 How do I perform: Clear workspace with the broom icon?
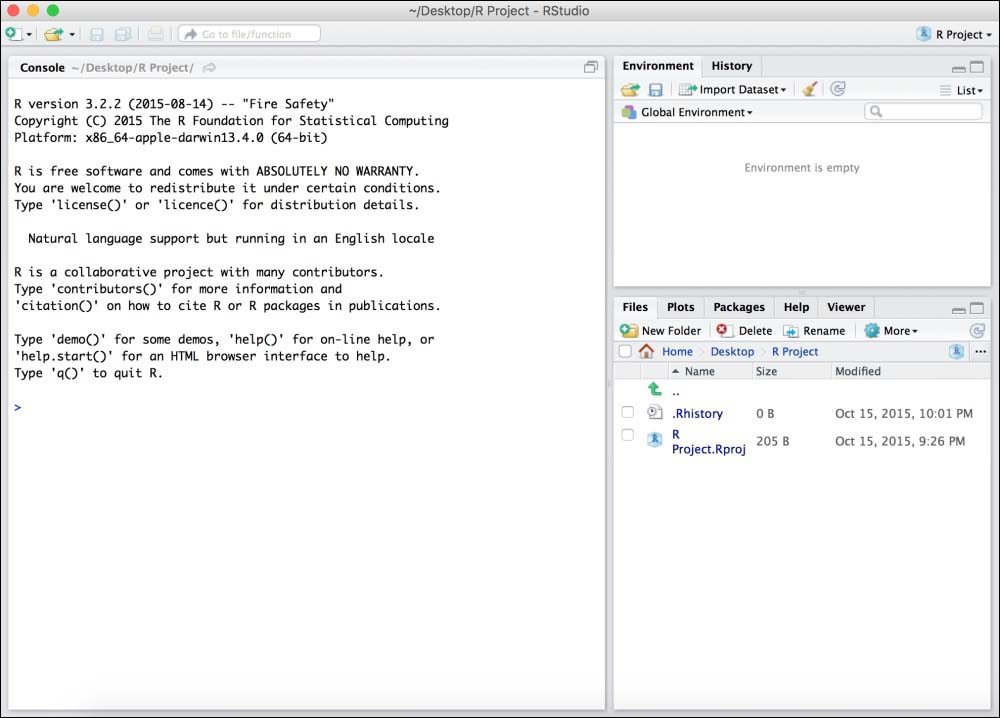(x=810, y=89)
